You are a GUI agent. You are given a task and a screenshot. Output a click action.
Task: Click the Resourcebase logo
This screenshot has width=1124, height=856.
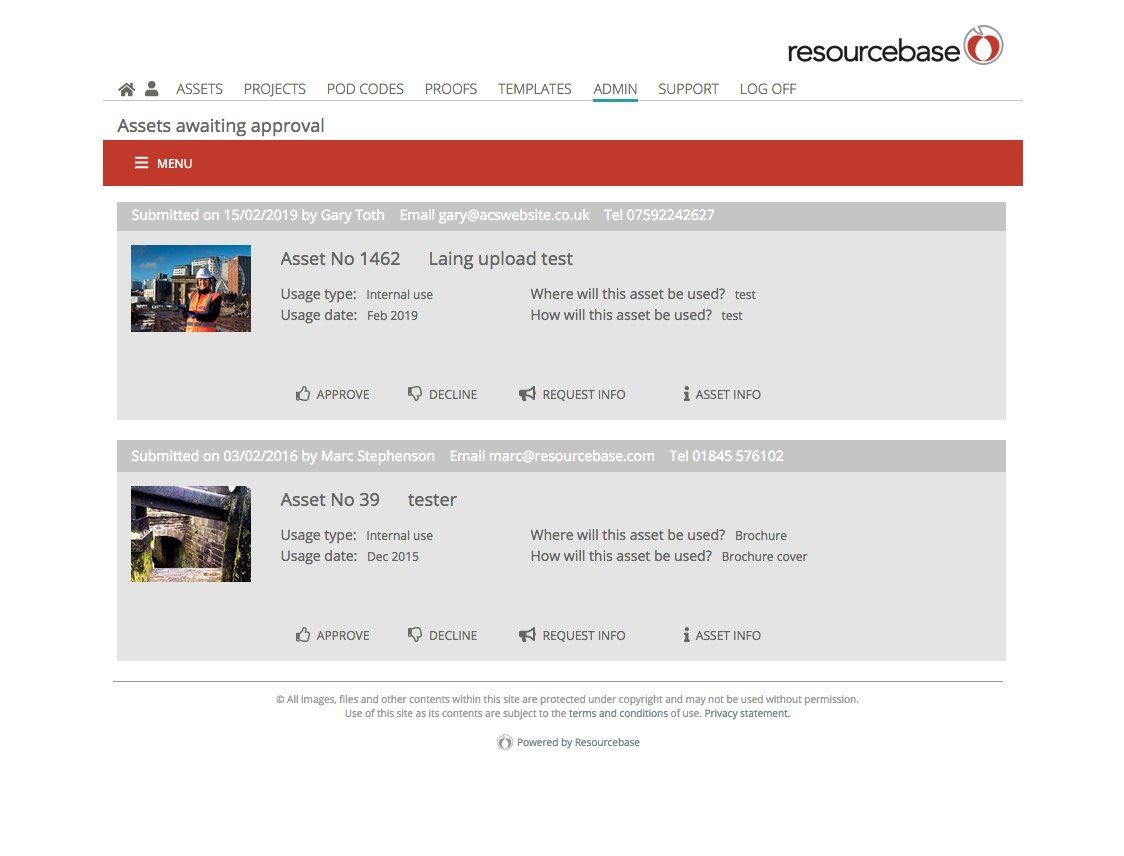(895, 46)
